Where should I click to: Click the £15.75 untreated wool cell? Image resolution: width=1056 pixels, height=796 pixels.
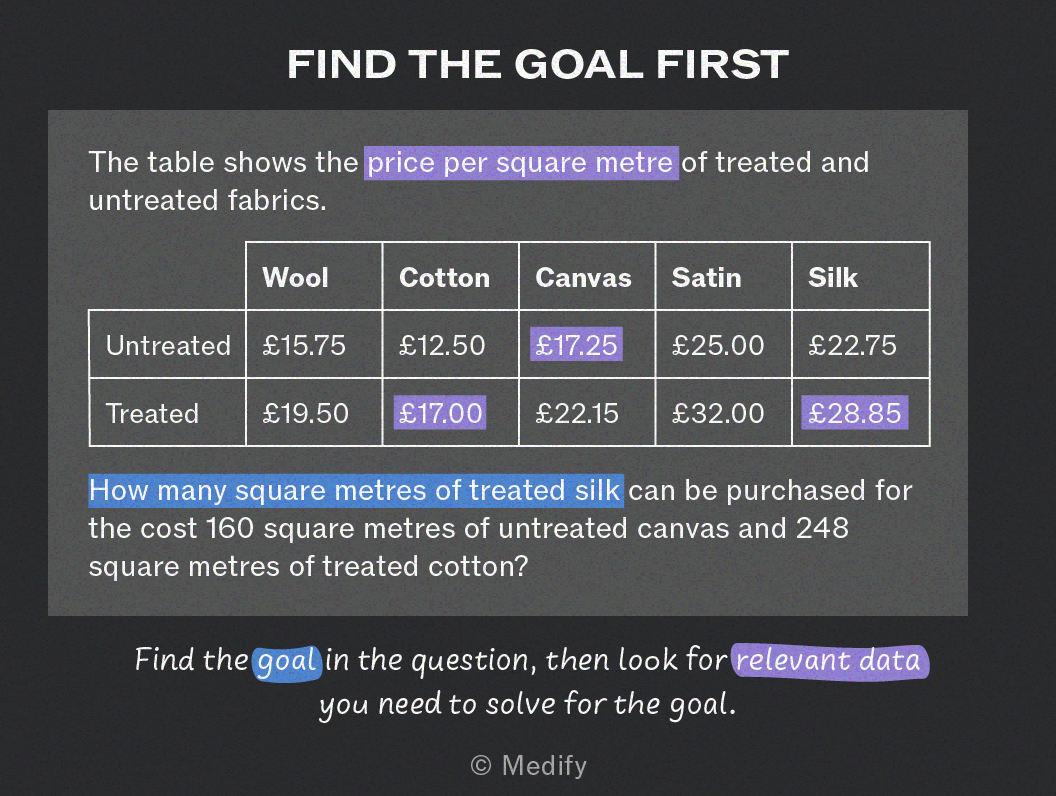[x=304, y=345]
